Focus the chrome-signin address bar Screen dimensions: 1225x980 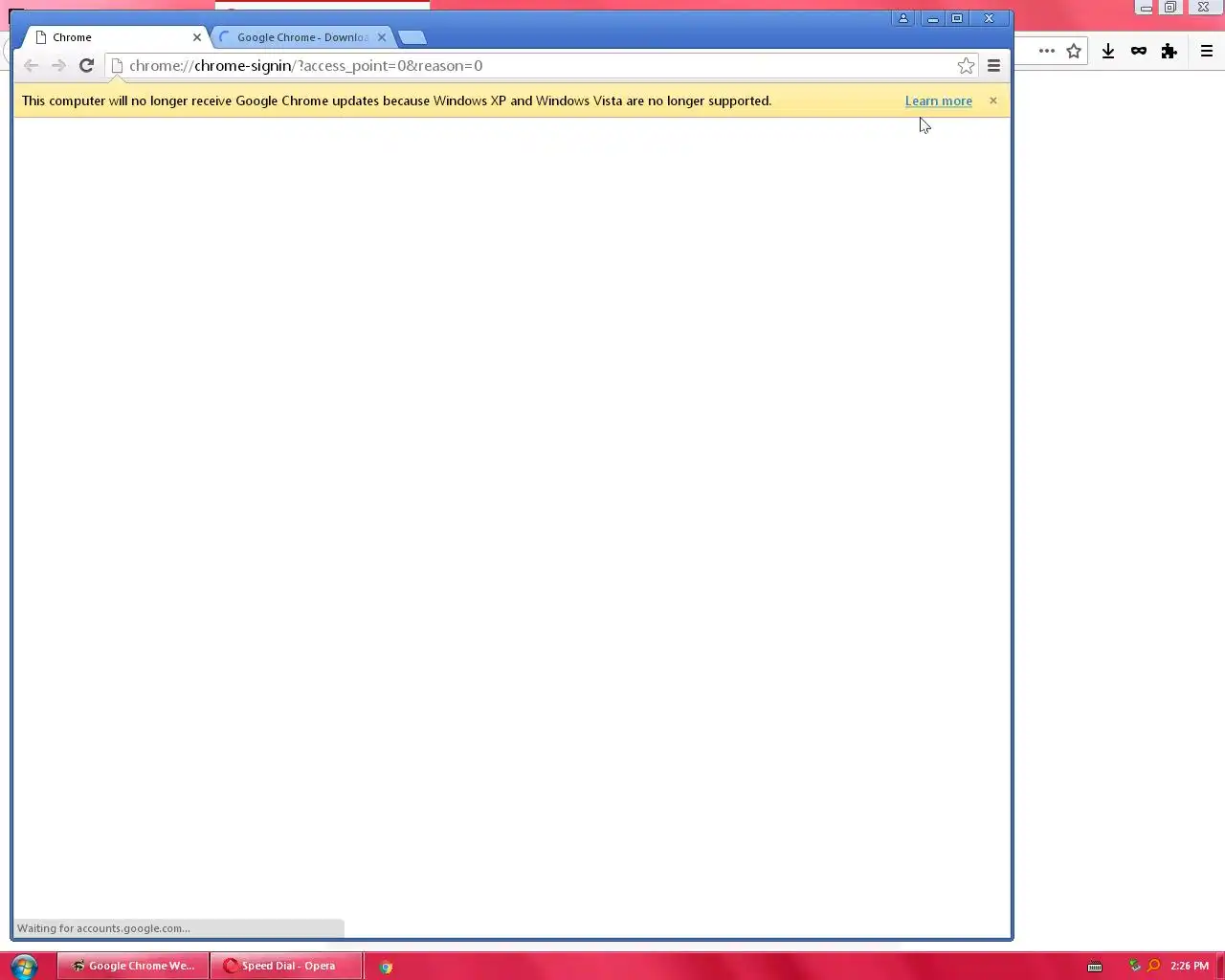click(x=541, y=65)
